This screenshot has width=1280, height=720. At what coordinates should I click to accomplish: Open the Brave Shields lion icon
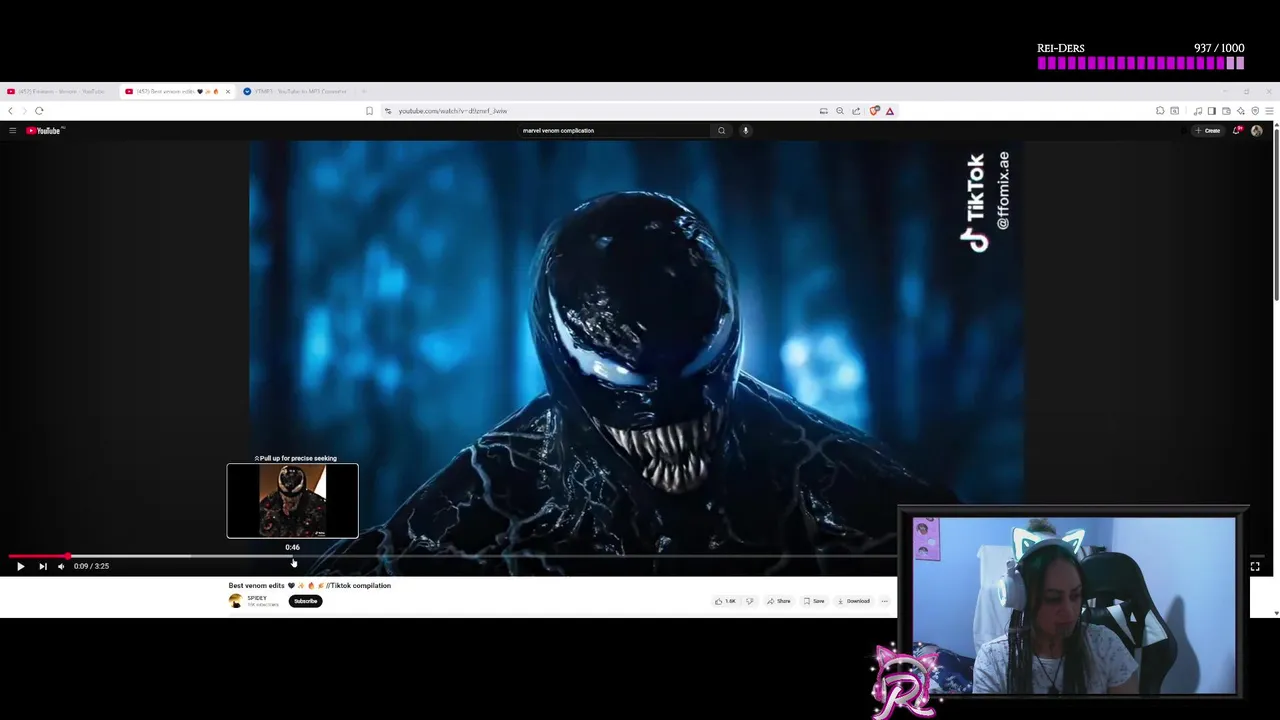(x=874, y=111)
